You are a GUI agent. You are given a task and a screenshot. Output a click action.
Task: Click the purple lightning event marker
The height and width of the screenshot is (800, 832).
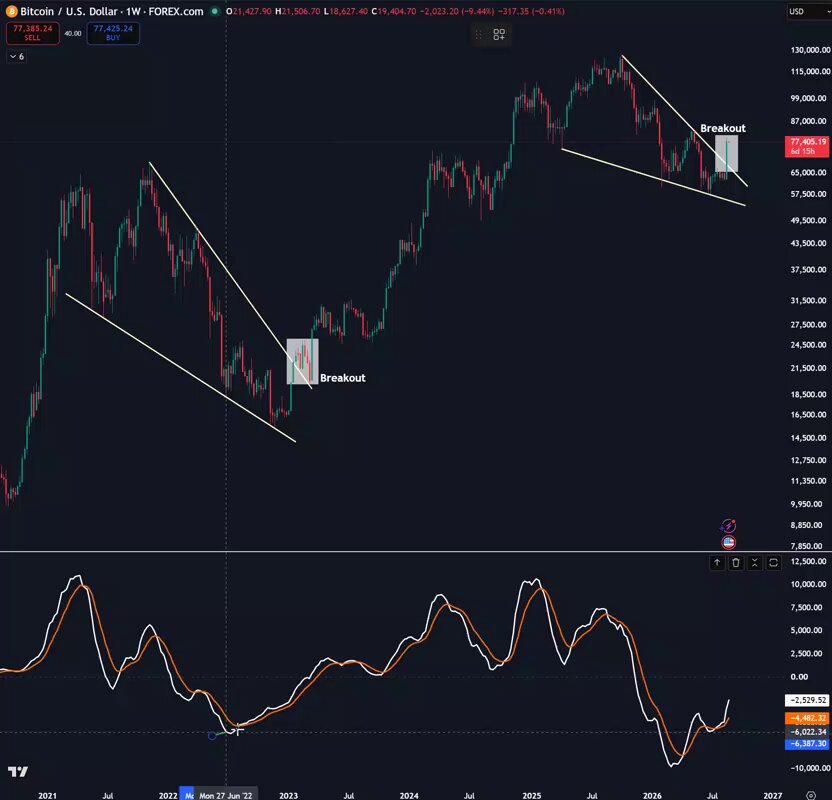click(x=729, y=526)
